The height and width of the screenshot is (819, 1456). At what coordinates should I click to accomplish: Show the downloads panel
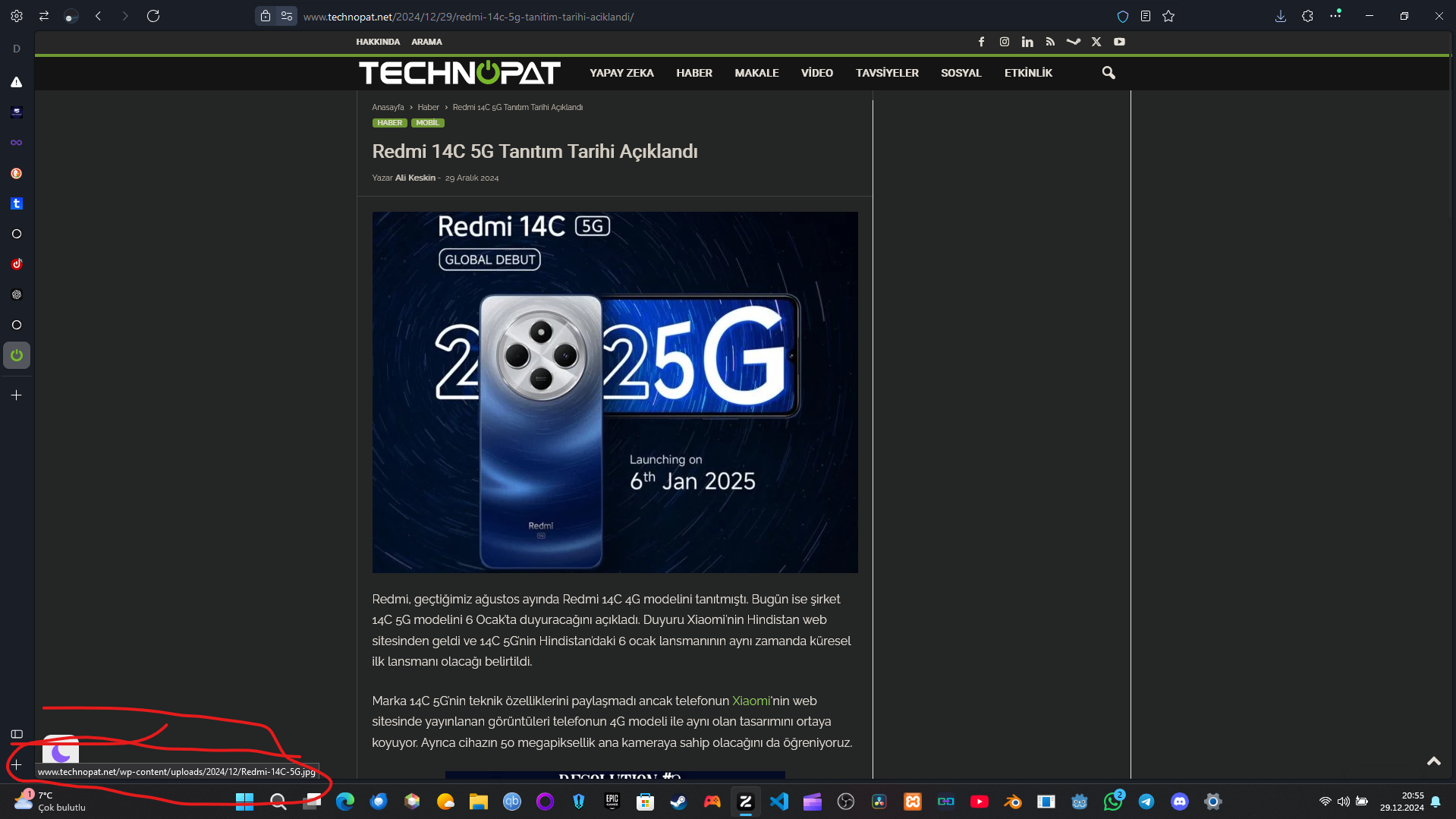(x=1281, y=16)
